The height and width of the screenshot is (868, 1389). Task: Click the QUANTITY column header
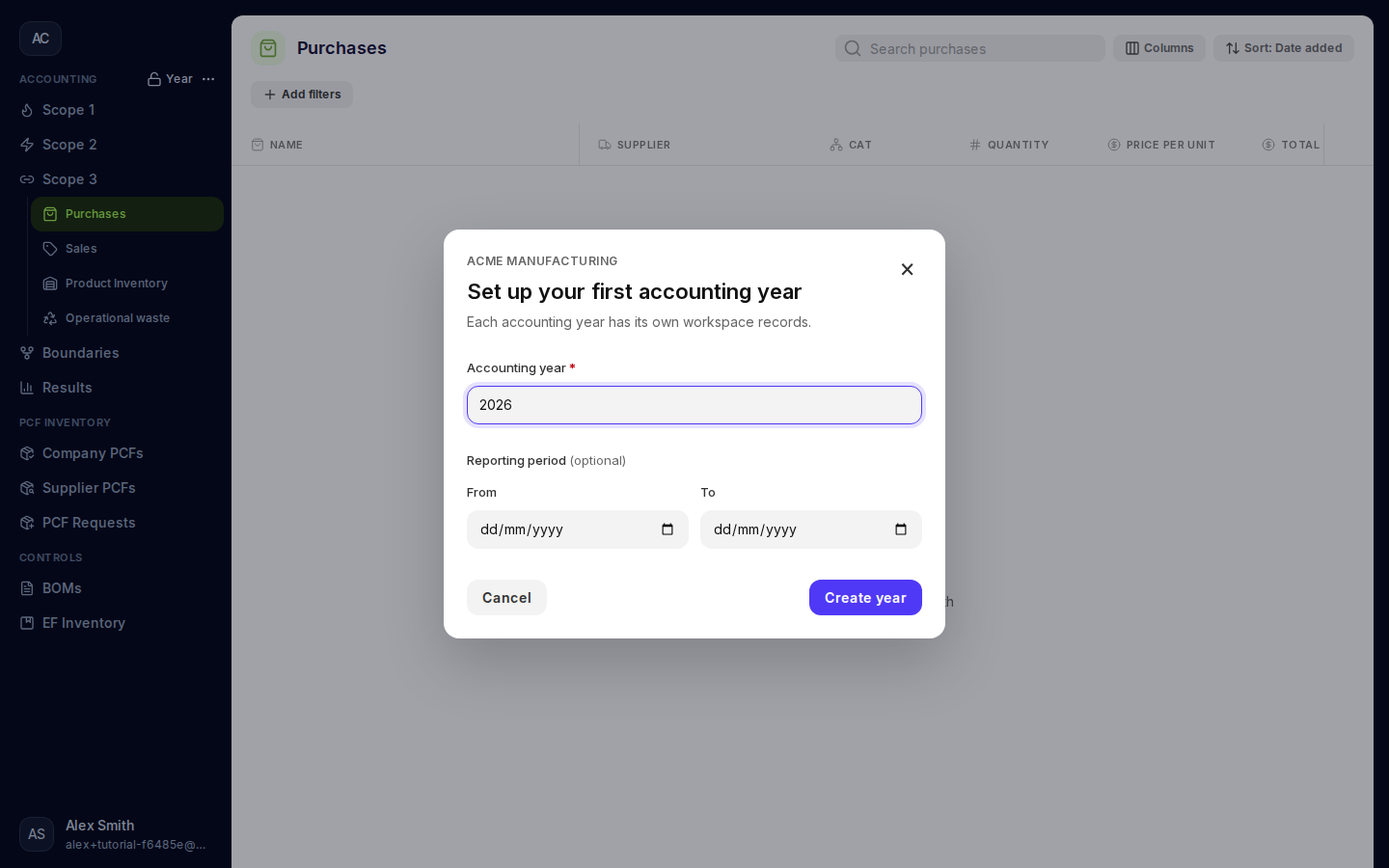pos(1009,145)
